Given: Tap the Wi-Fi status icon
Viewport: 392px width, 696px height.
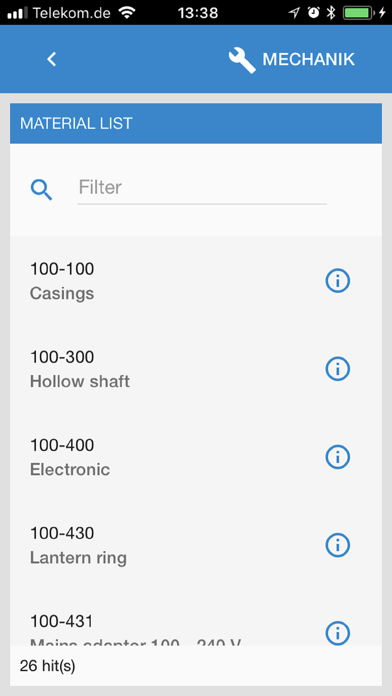Looking at the screenshot, I should 127,13.
